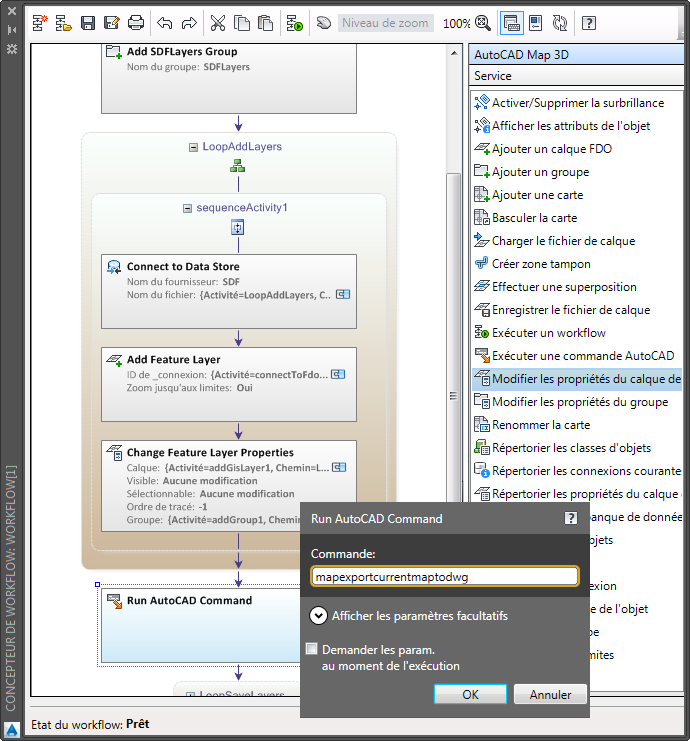Select Exécuter une commande AutoCAD
This screenshot has height=741, width=690.
tap(578, 356)
